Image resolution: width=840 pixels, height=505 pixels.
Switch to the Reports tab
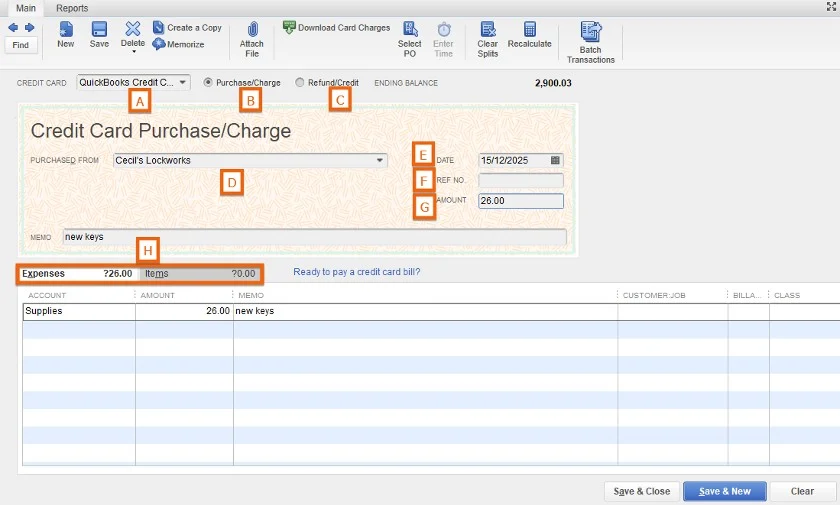(x=72, y=8)
